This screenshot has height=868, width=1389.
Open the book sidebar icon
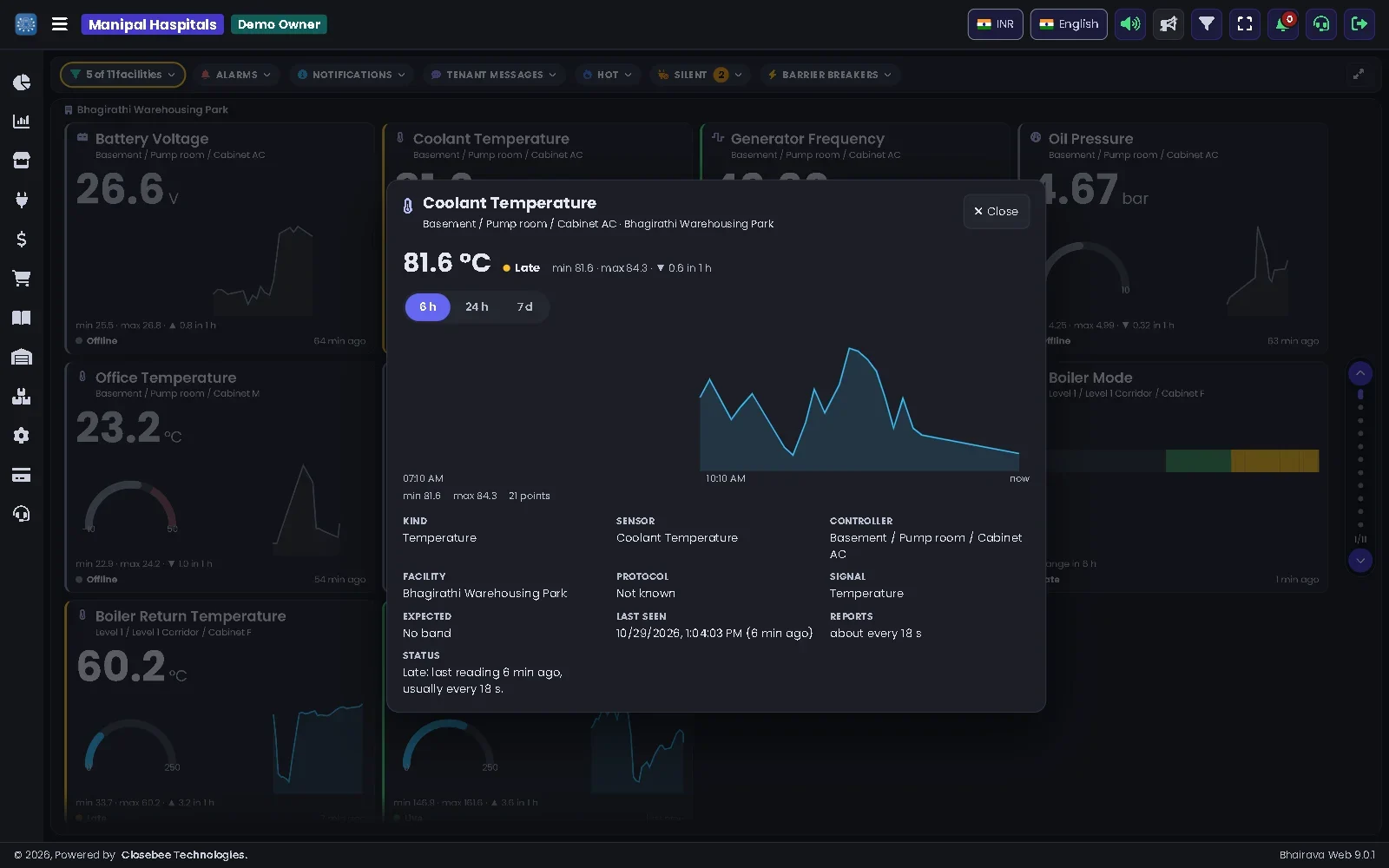(x=22, y=318)
